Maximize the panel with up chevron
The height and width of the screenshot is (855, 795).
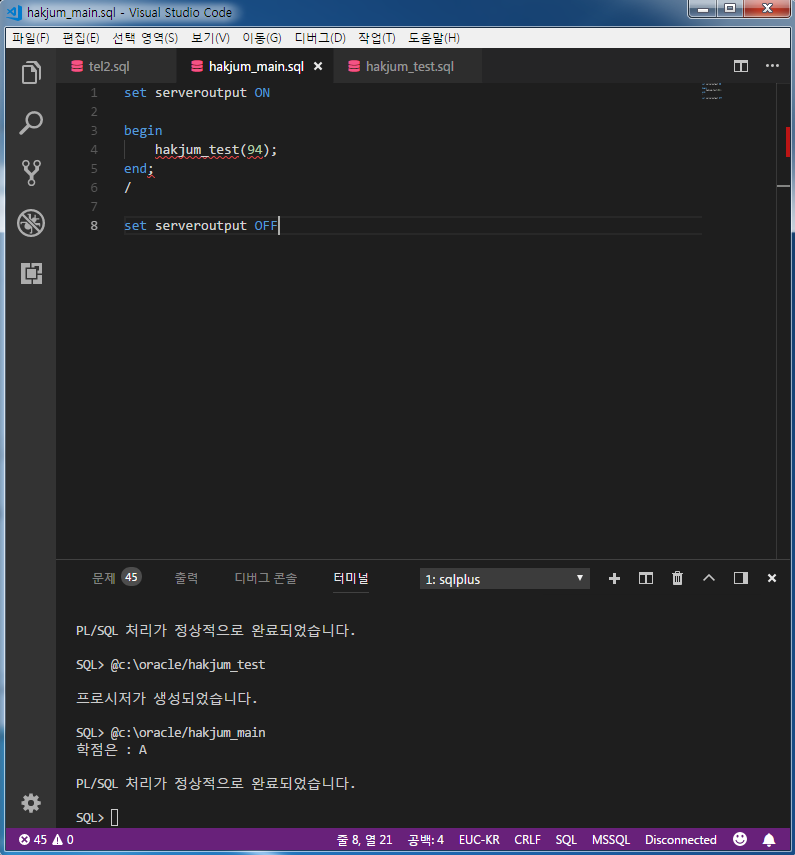709,577
